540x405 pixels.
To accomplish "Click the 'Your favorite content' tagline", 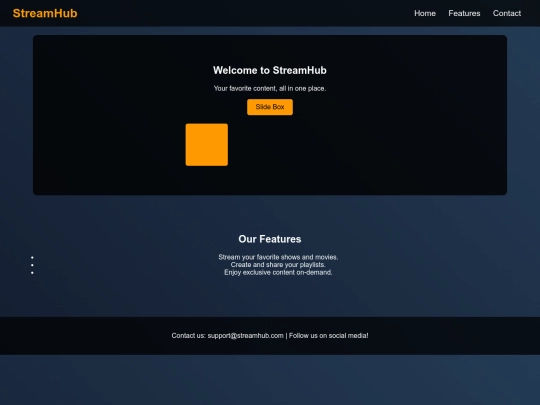I will click(x=270, y=89).
